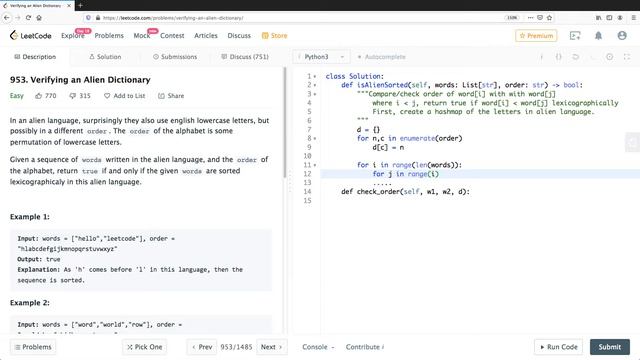Image resolution: width=640 pixels, height=360 pixels.
Task: Click the Run Code button
Action: (x=558, y=347)
